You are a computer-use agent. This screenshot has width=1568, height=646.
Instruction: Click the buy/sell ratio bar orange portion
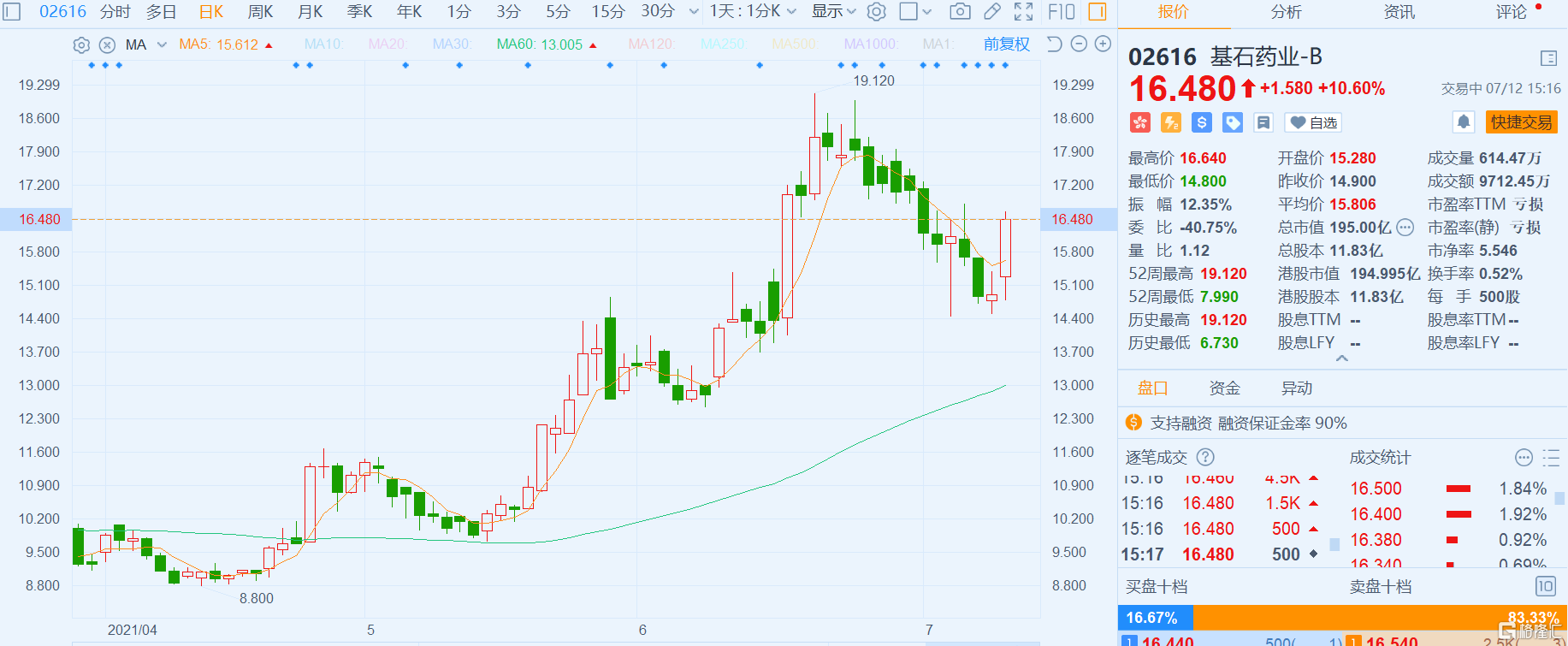point(1369,617)
